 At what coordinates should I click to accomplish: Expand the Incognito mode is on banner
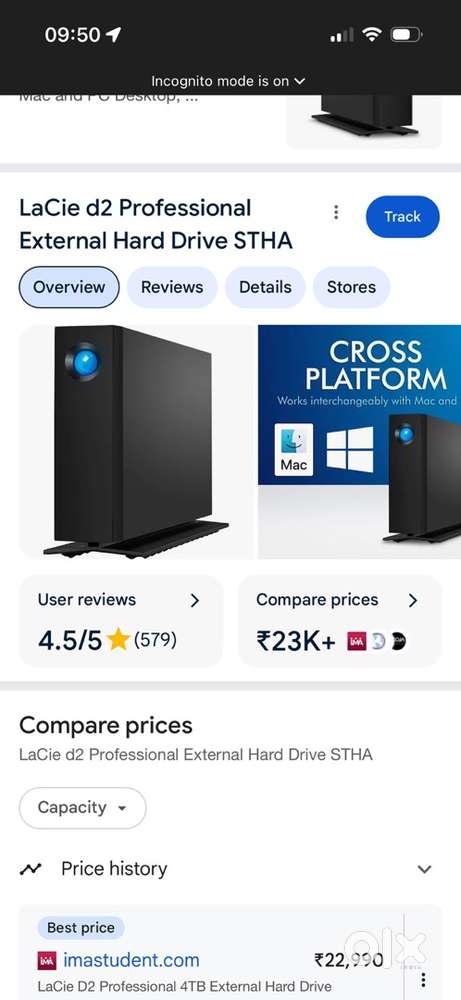(229, 81)
